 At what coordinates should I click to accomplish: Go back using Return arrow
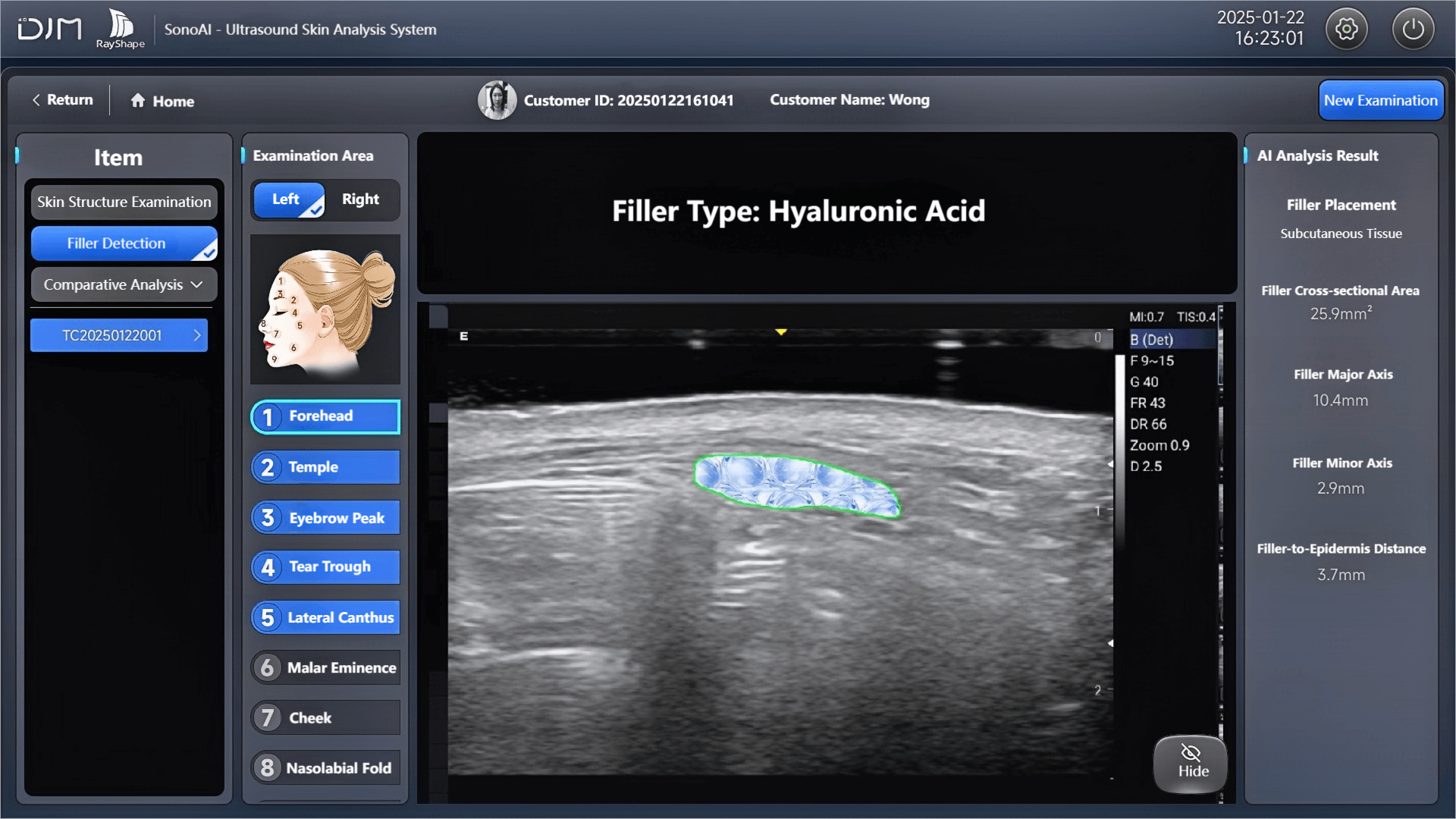coord(36,100)
